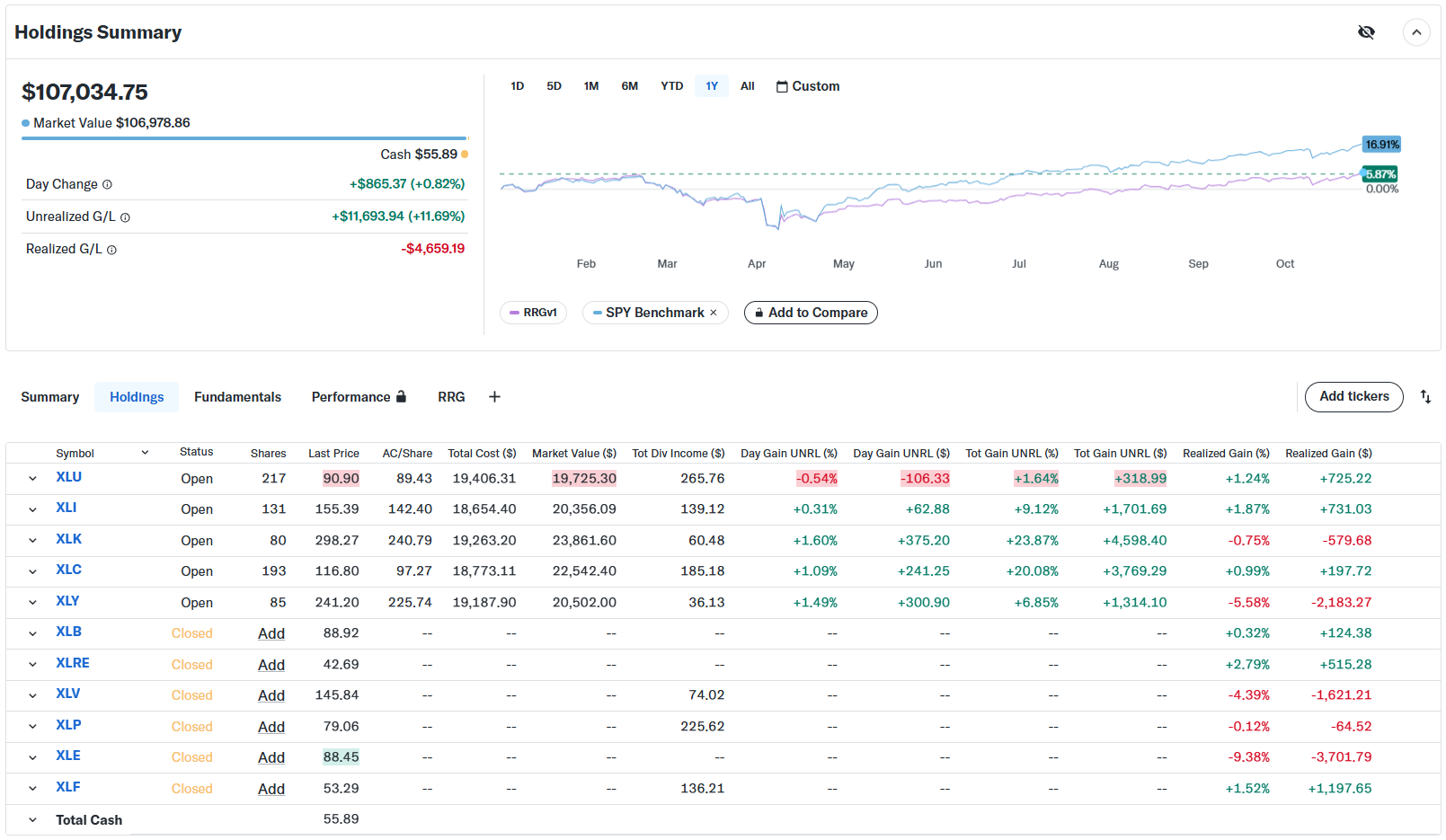The height and width of the screenshot is (840, 1446).
Task: Open the locked Performance tab
Action: click(x=358, y=397)
